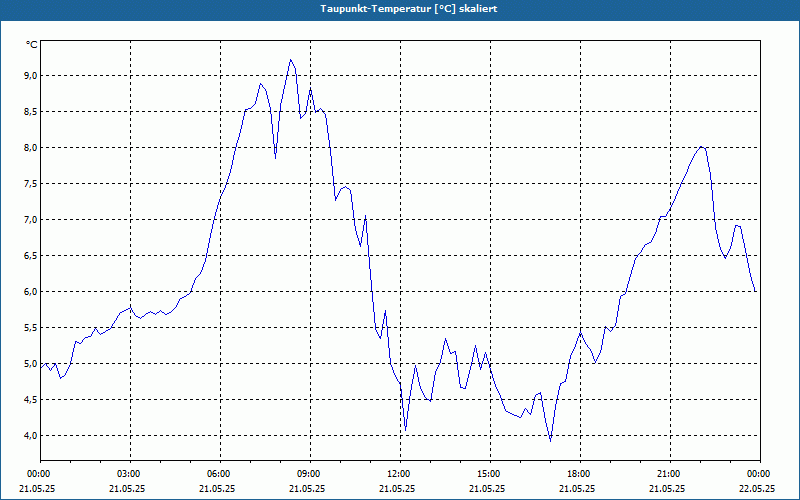This screenshot has width=800, height=500.
Task: Click the 5,0 y-axis label
Action: coord(31,363)
